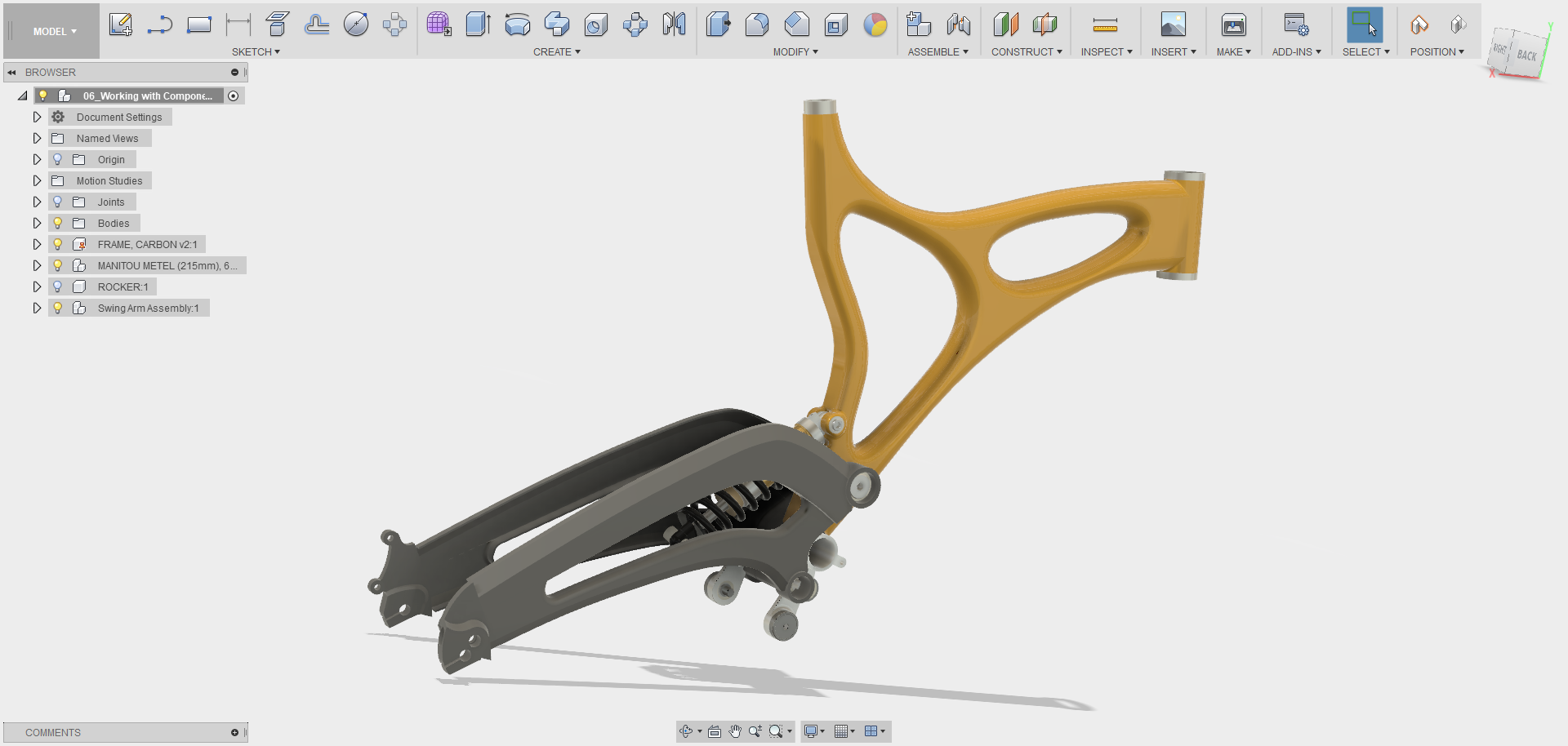This screenshot has height=746, width=1568.
Task: Open the MODEL workspace switcher
Action: 51,31
